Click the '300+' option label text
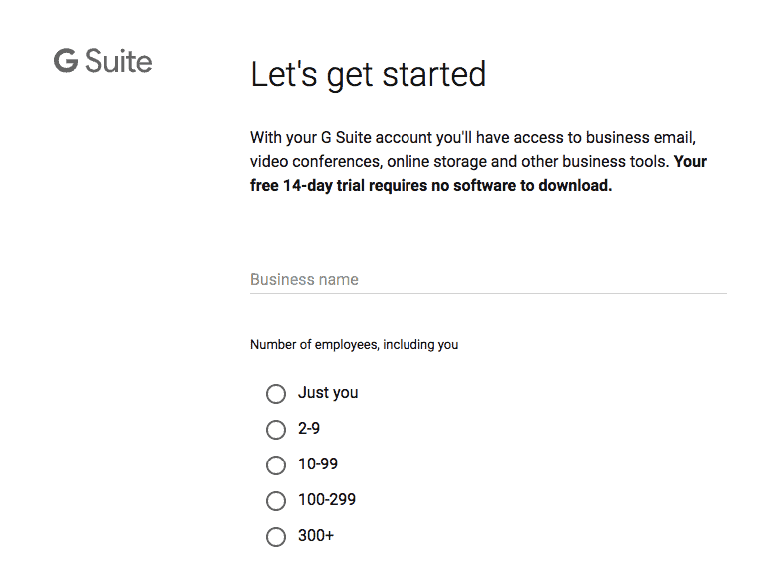This screenshot has height=575, width=761. tap(316, 535)
